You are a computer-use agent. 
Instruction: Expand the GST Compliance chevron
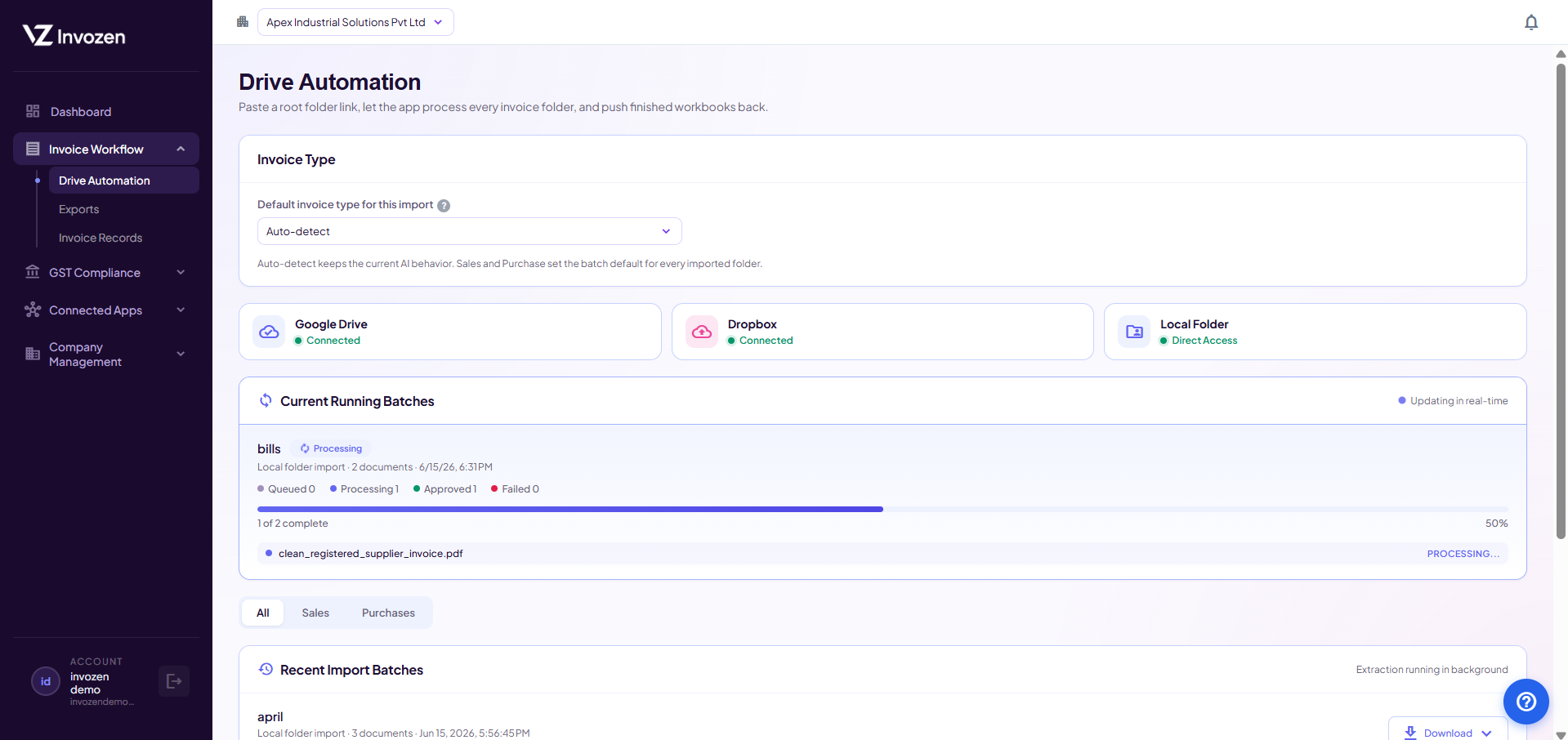pyautogui.click(x=181, y=272)
